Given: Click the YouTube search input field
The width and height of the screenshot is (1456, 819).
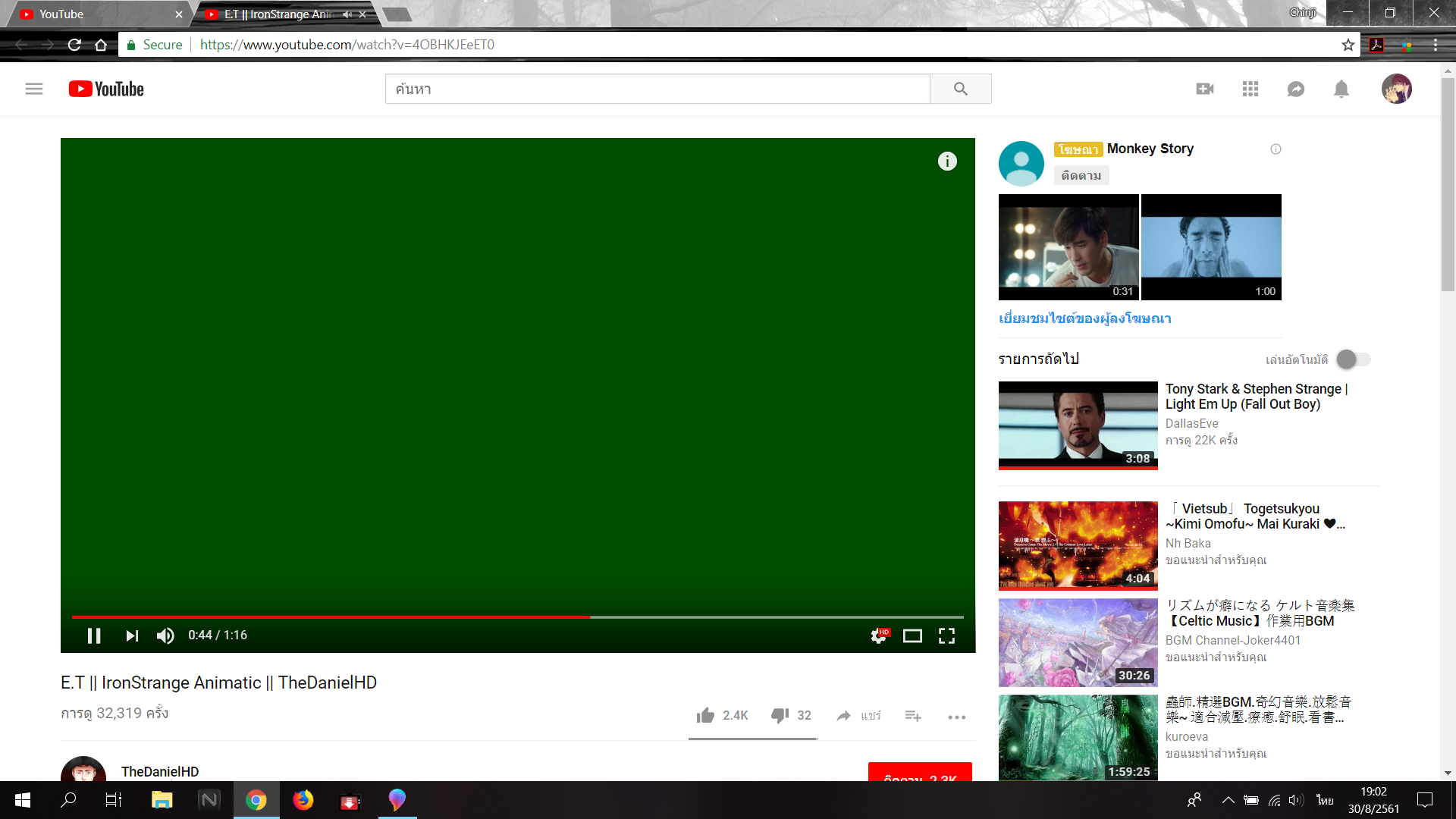Looking at the screenshot, I should pos(657,89).
